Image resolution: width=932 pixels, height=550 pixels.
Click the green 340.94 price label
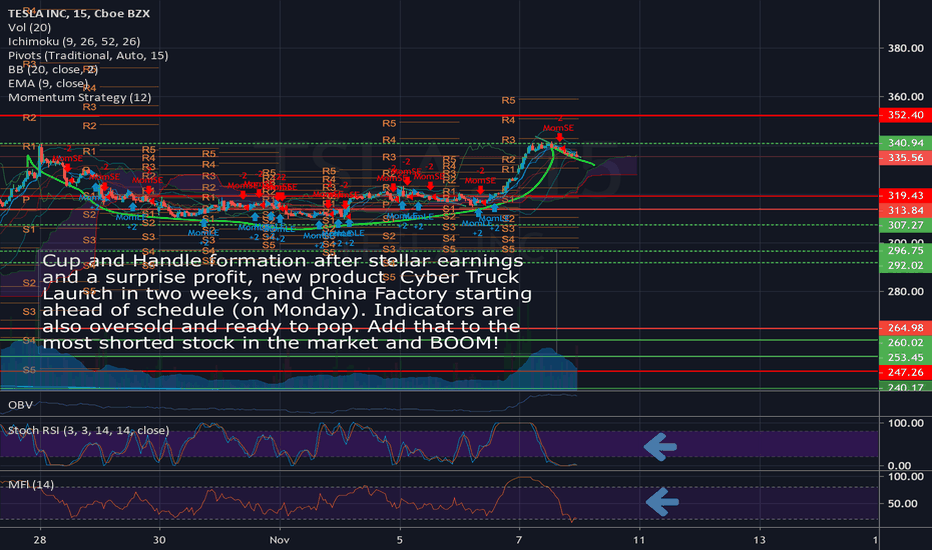tap(905, 143)
